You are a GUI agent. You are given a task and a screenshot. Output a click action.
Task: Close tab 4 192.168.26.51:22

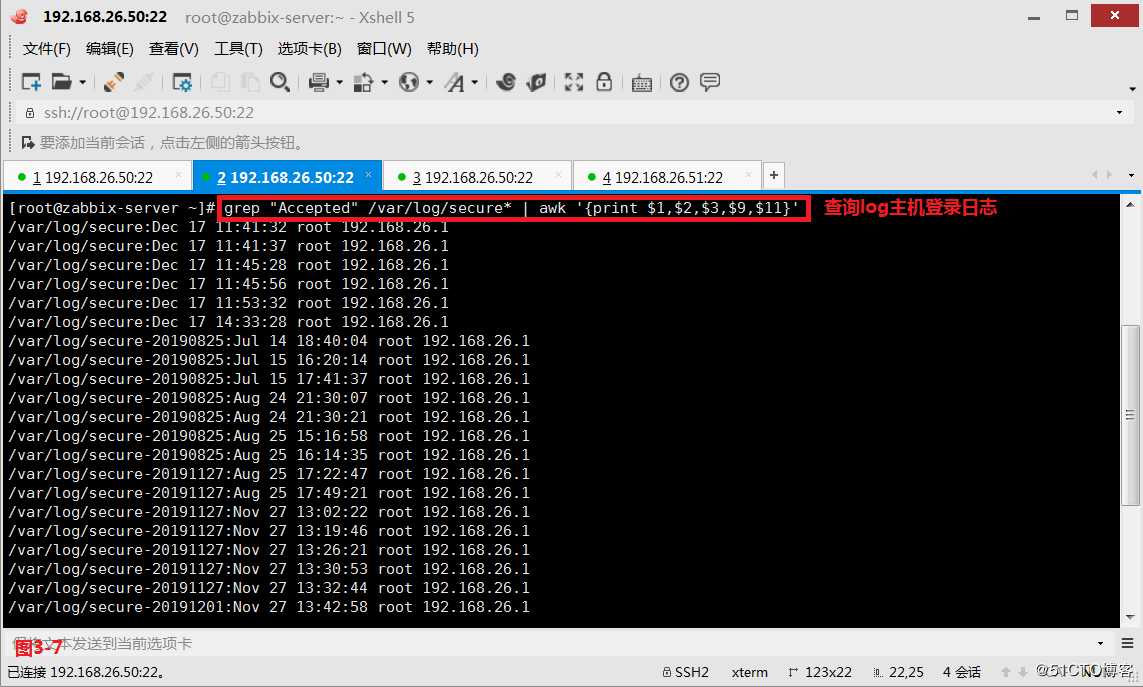(748, 176)
